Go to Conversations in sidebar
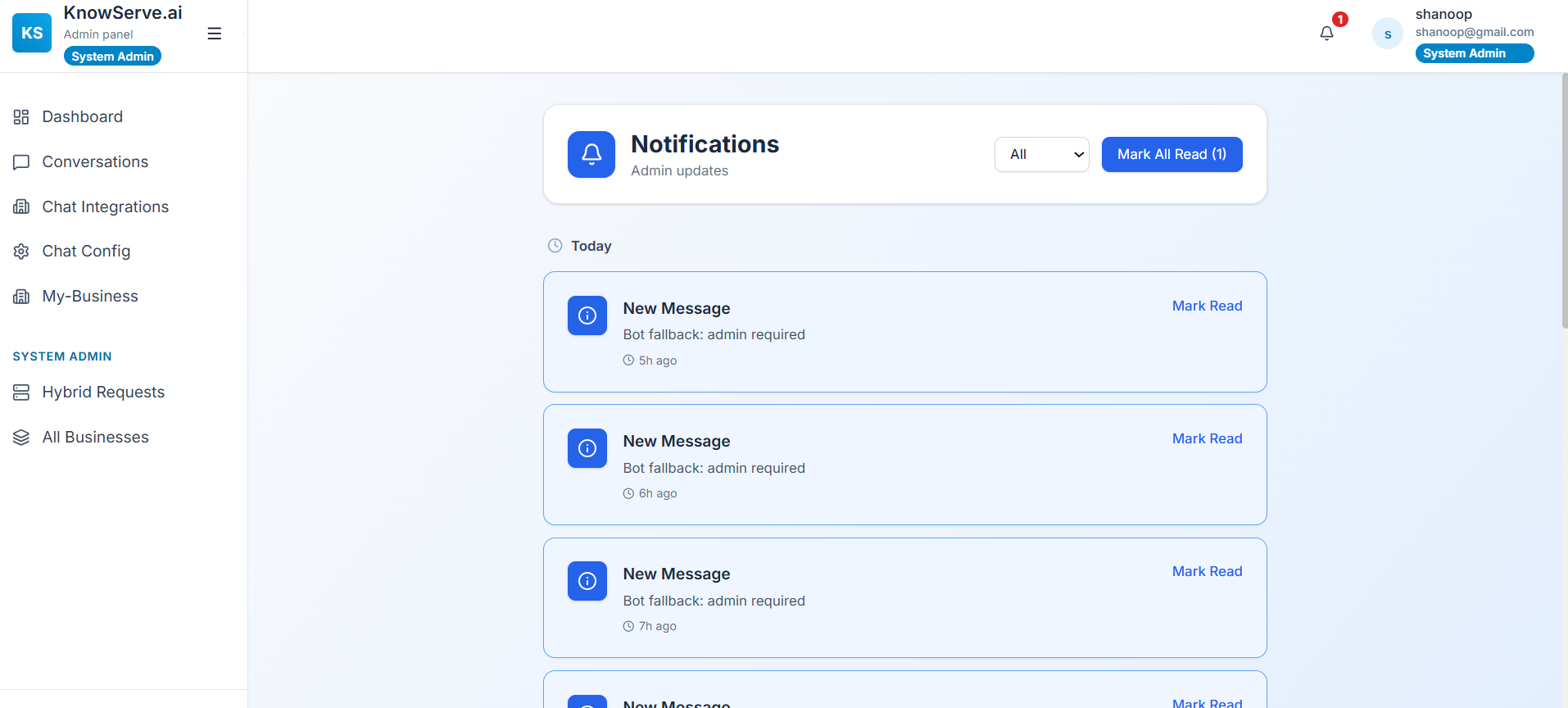This screenshot has height=708, width=1568. [95, 162]
